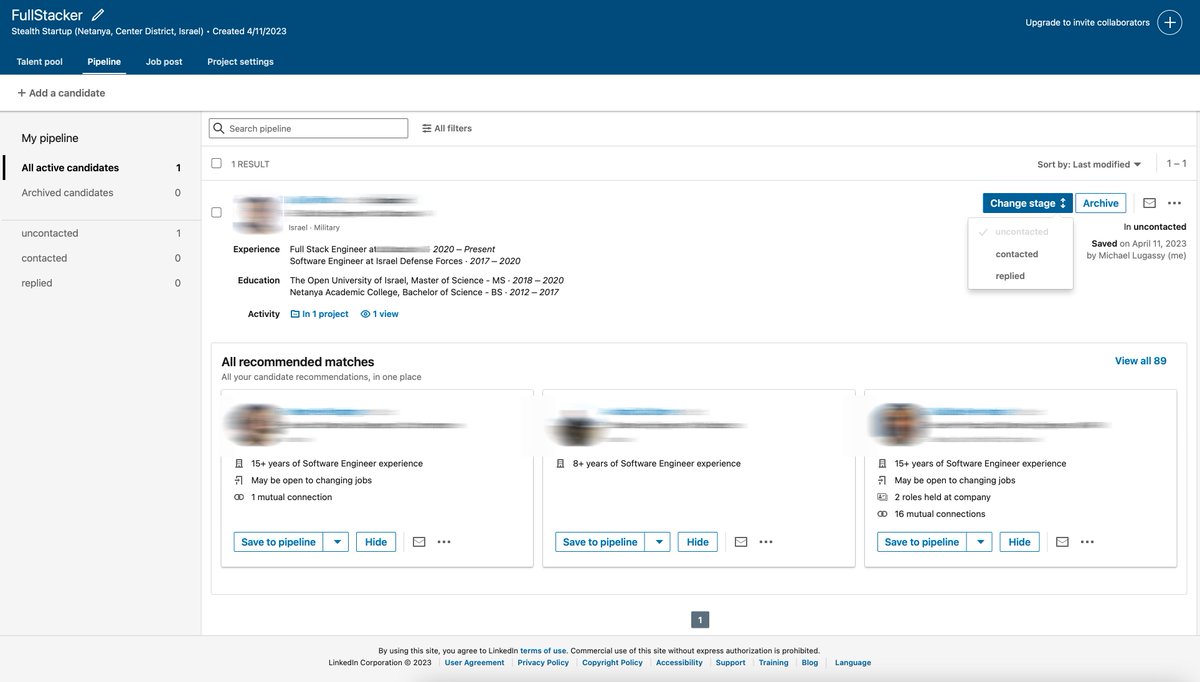Filter by All active candidates
Screen dimensions: 1200x682
101,168
